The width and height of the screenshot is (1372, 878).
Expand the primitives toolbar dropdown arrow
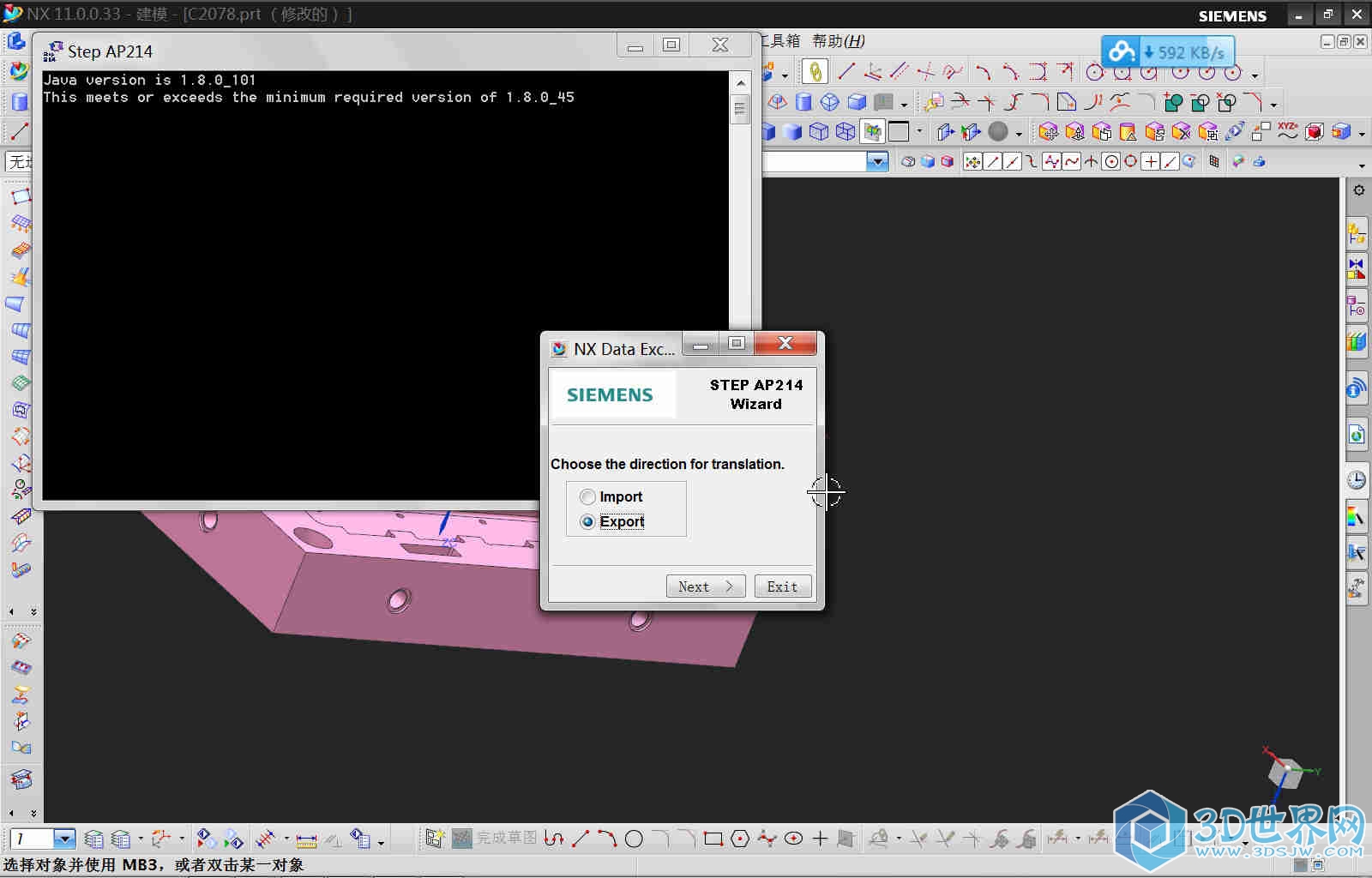tap(904, 105)
